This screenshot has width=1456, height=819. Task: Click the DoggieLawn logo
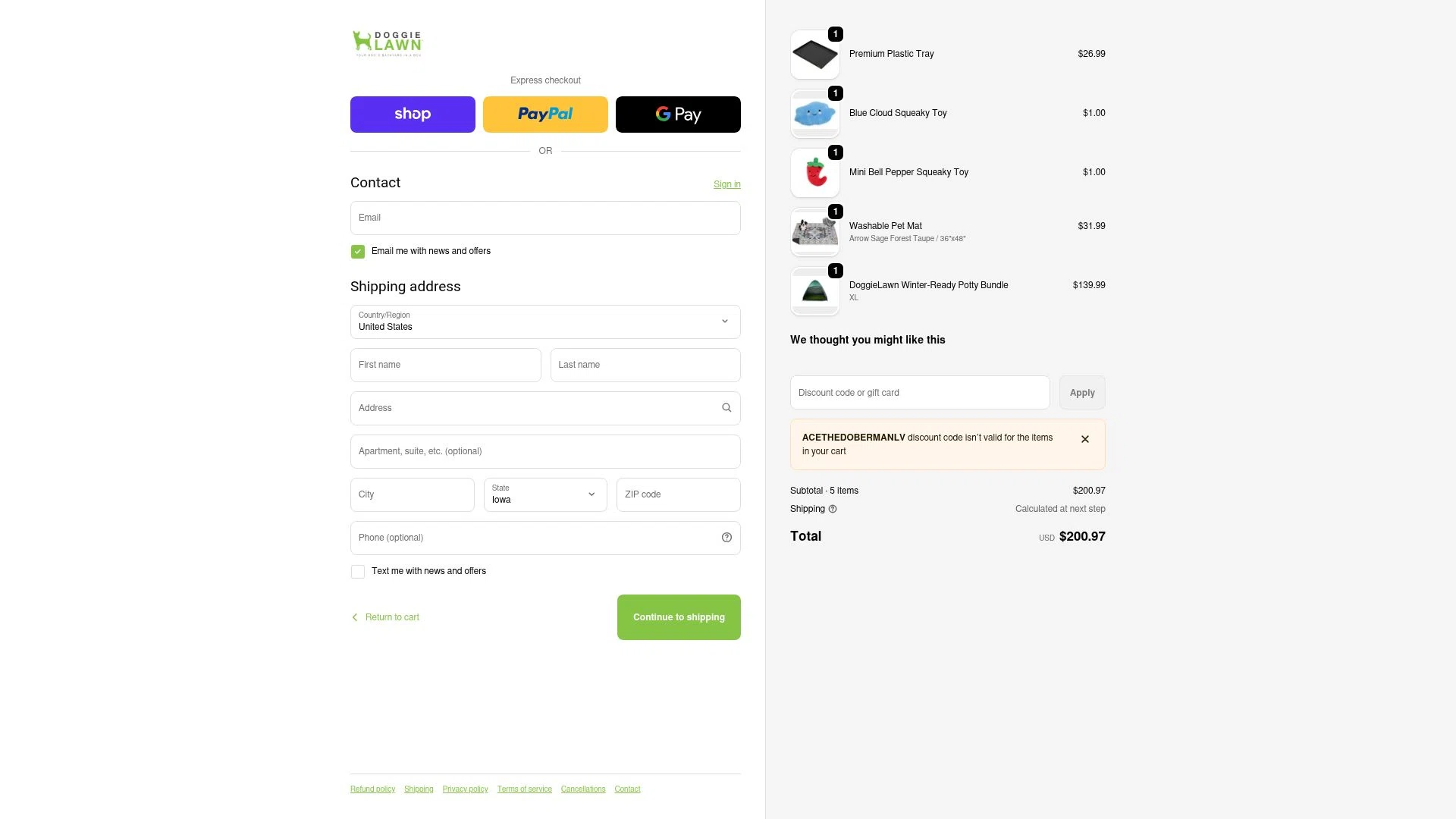[387, 43]
